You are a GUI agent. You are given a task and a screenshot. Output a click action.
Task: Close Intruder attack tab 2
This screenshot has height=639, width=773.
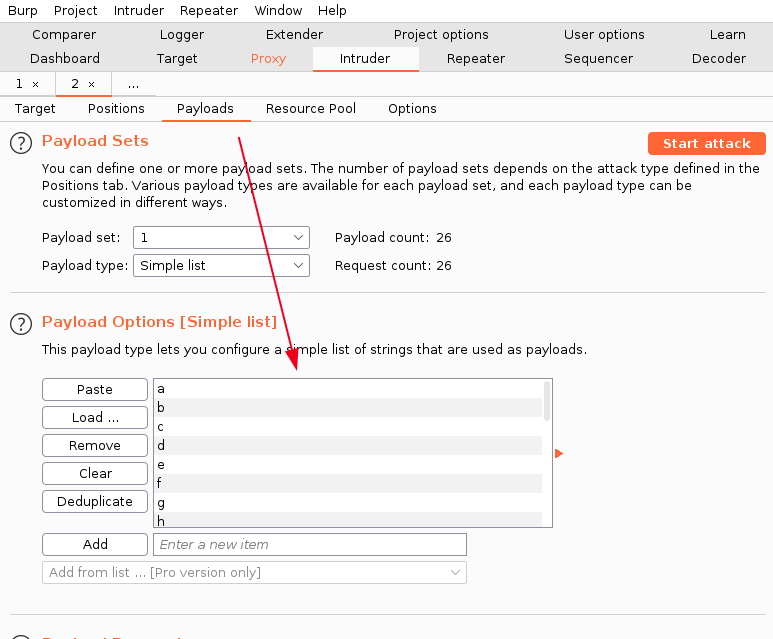tap(92, 84)
